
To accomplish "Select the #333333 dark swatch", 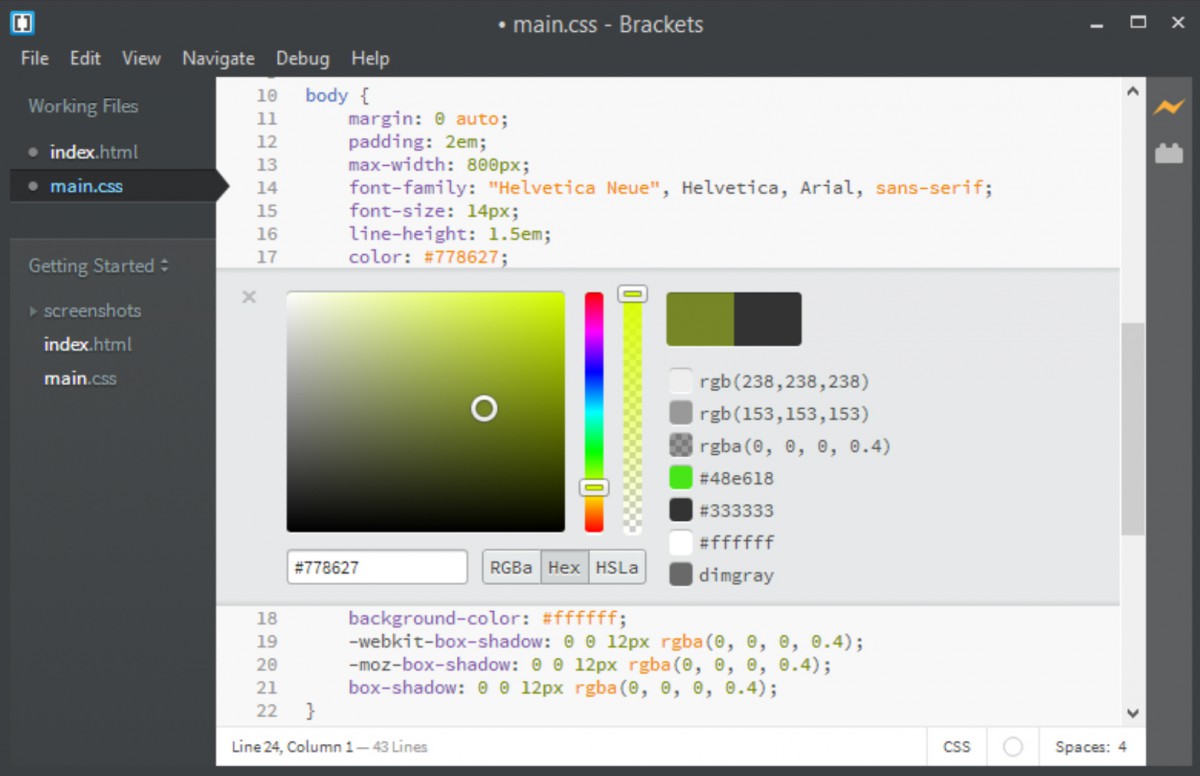I will (x=681, y=510).
